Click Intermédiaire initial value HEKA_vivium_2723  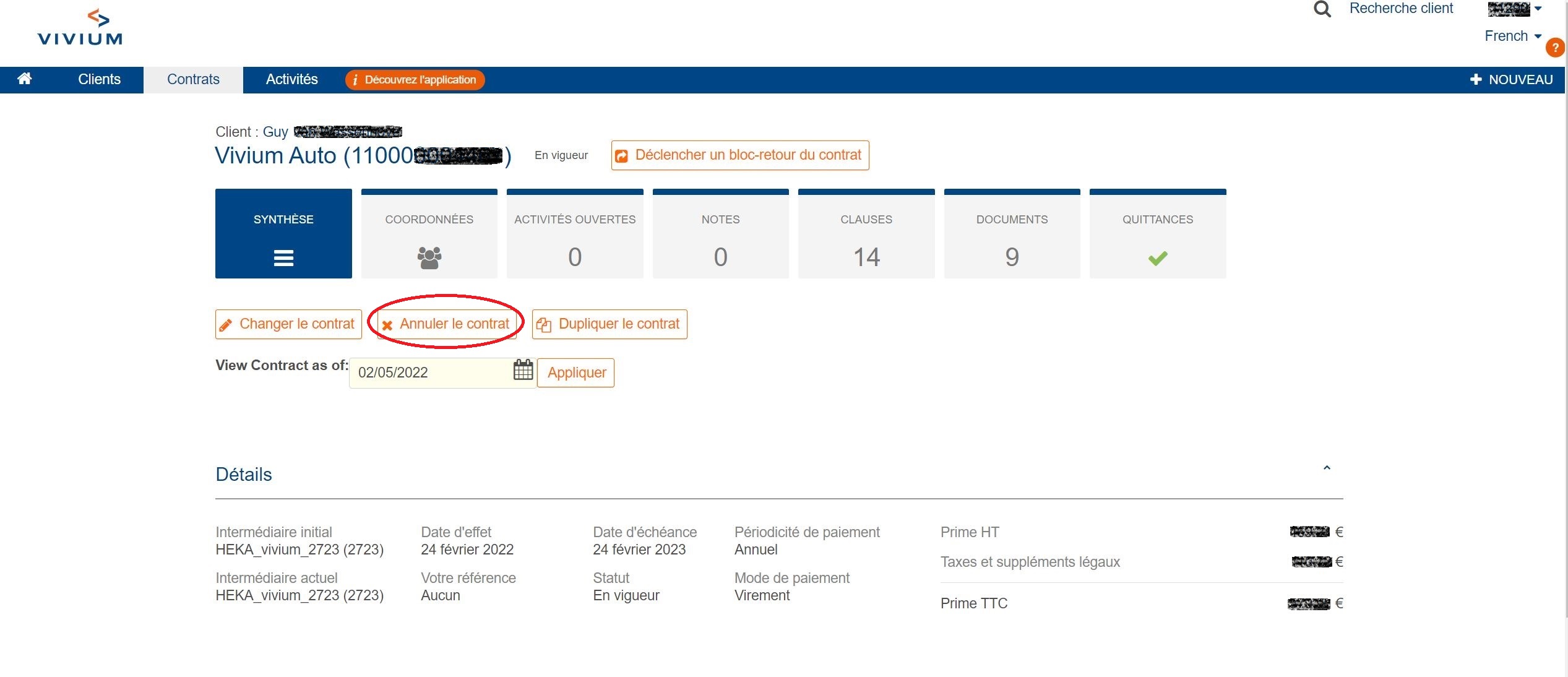tap(299, 550)
